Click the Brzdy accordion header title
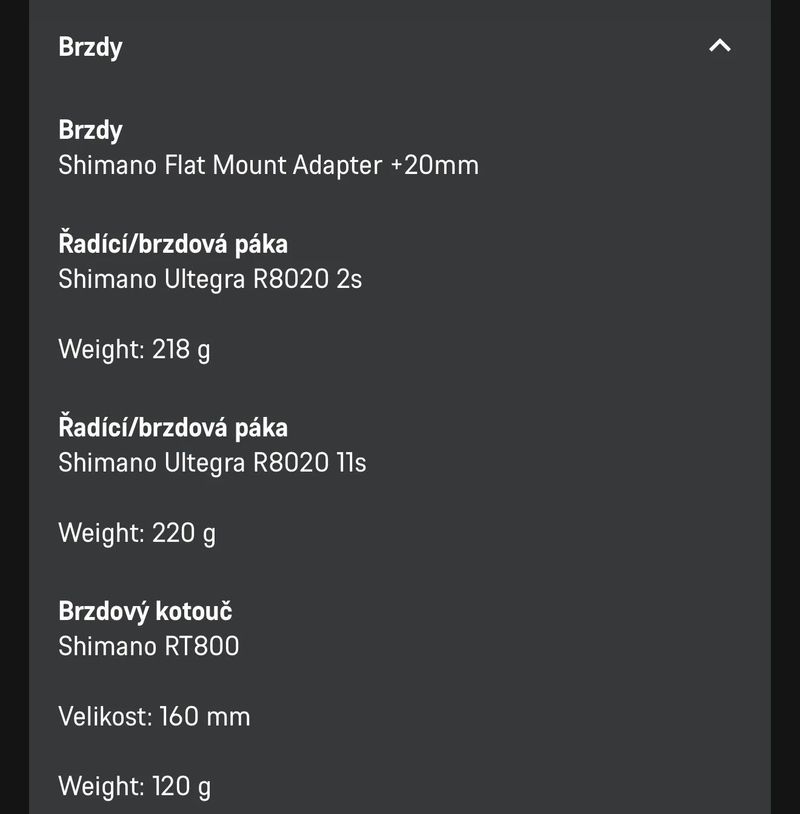This screenshot has height=814, width=800. 91,47
